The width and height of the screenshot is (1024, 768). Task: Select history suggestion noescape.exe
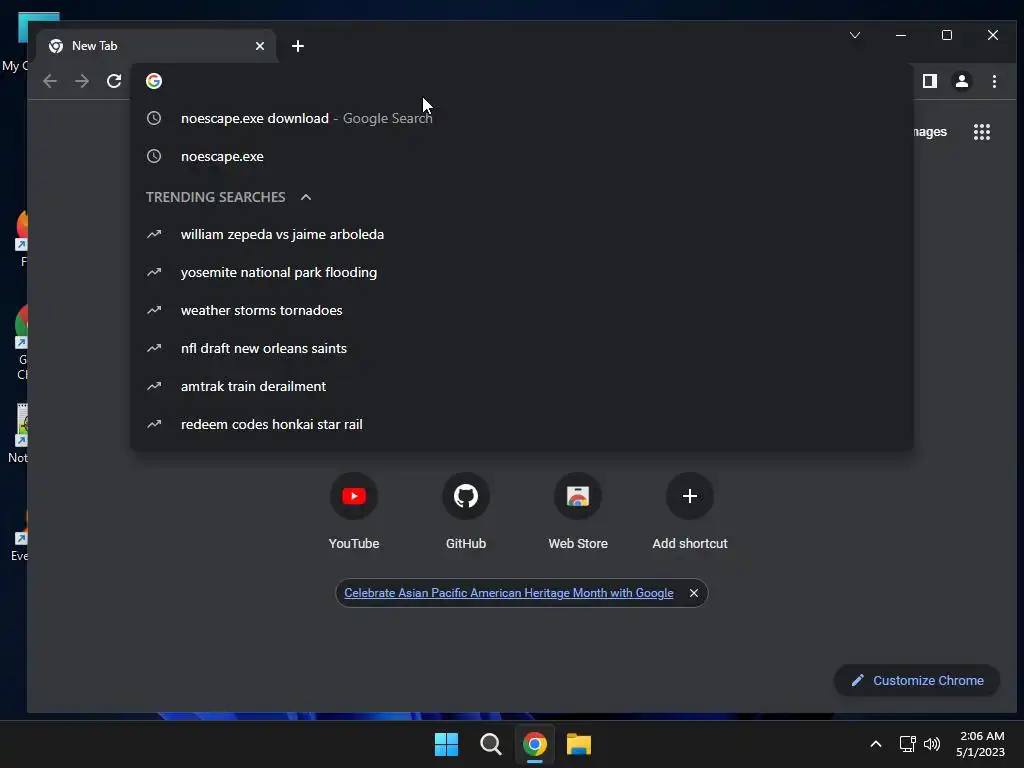pos(521,156)
